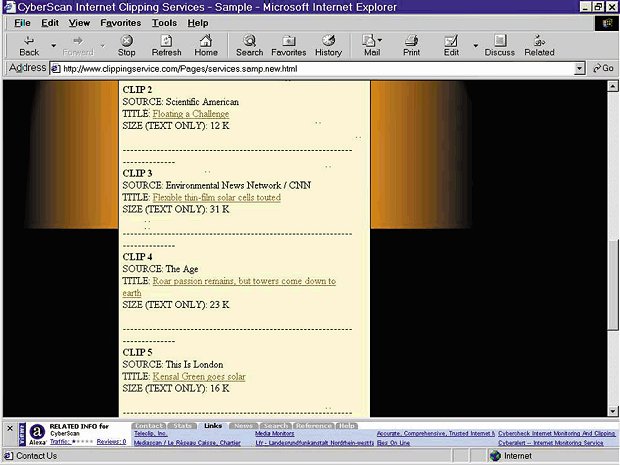Expand the Edit button dropdown arrow
This screenshot has height=465, width=620.
coord(475,46)
